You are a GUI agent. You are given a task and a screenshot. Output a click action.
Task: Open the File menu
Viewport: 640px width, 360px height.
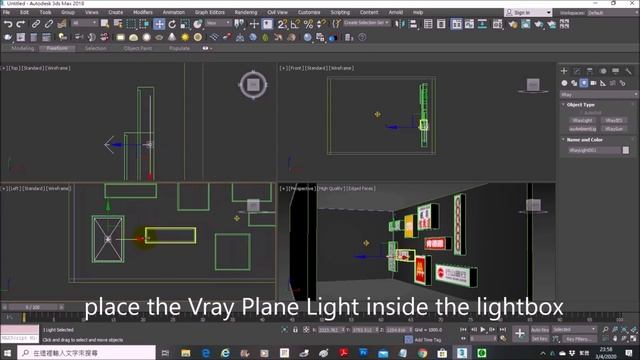pos(6,12)
